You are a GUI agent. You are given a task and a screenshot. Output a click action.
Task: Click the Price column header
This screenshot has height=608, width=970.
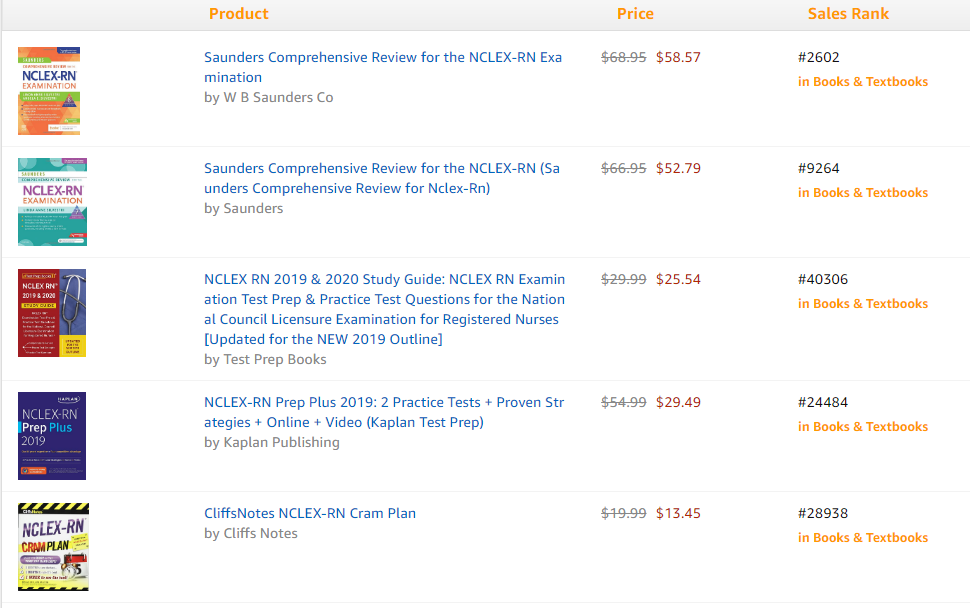(x=635, y=14)
